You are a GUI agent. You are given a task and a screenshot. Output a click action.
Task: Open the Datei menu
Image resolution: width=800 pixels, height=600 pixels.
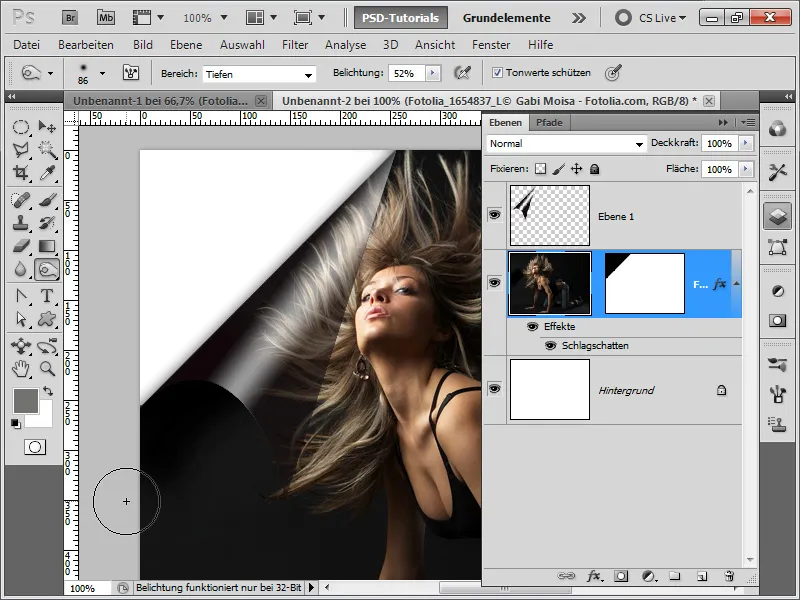pos(27,45)
